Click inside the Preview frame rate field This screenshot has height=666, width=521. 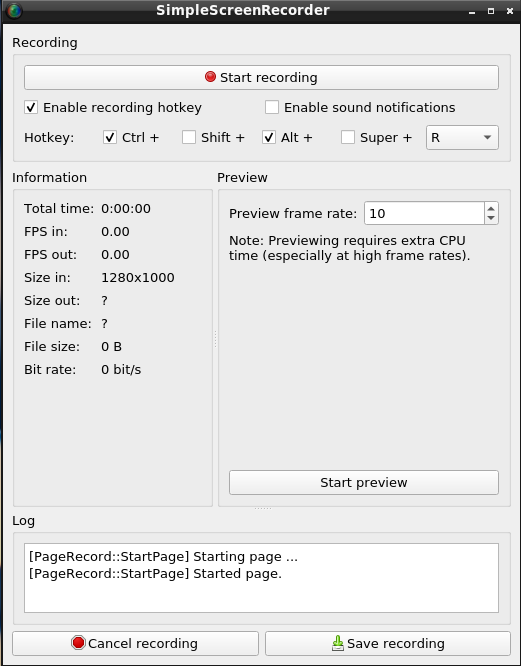424,213
